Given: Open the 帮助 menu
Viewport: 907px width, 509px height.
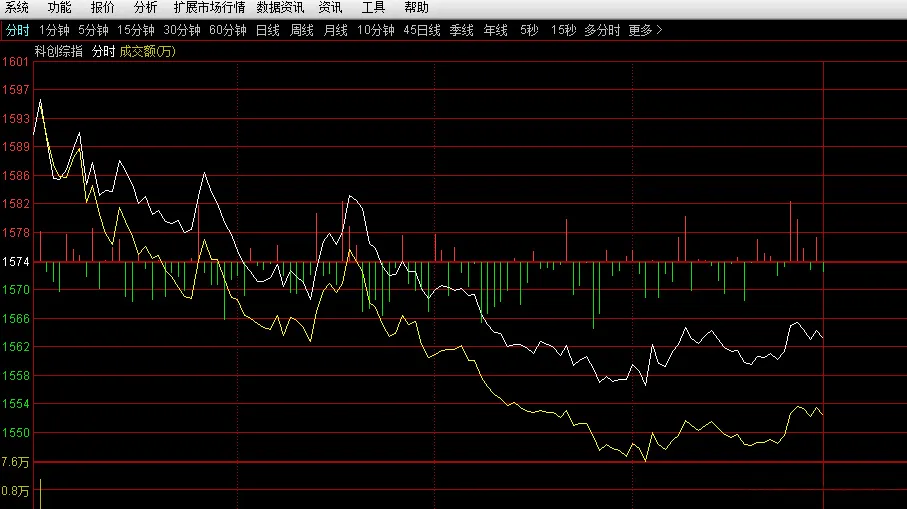Looking at the screenshot, I should (416, 8).
